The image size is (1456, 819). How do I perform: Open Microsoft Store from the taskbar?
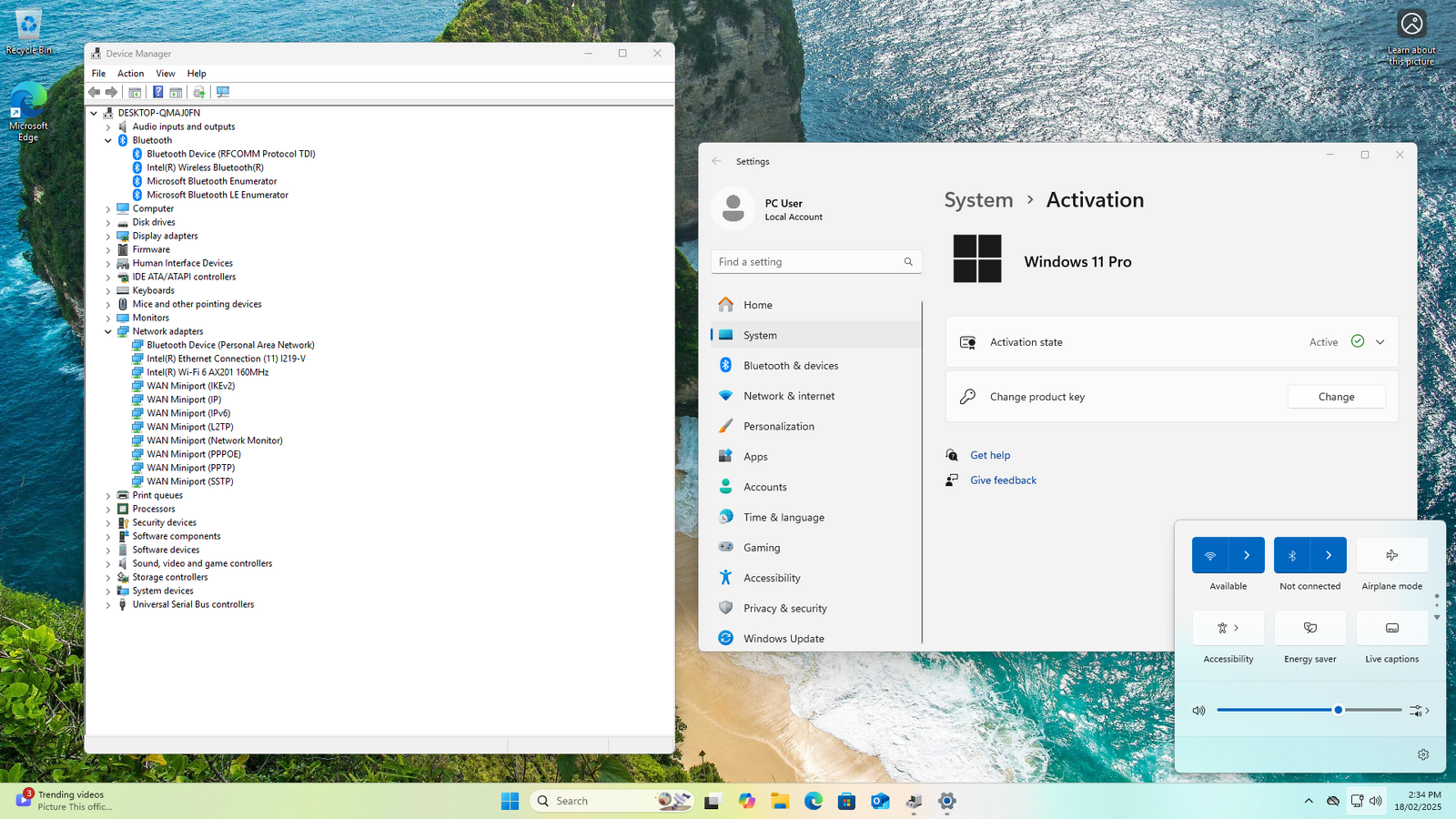[x=846, y=801]
